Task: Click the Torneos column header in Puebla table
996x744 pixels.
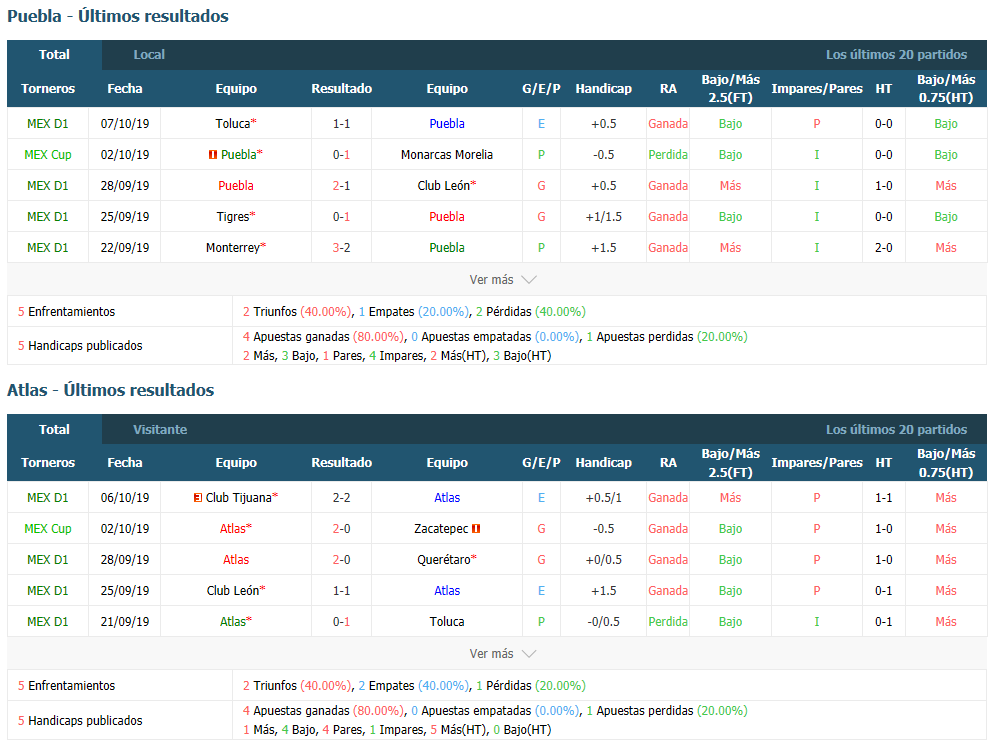Action: click(x=48, y=88)
